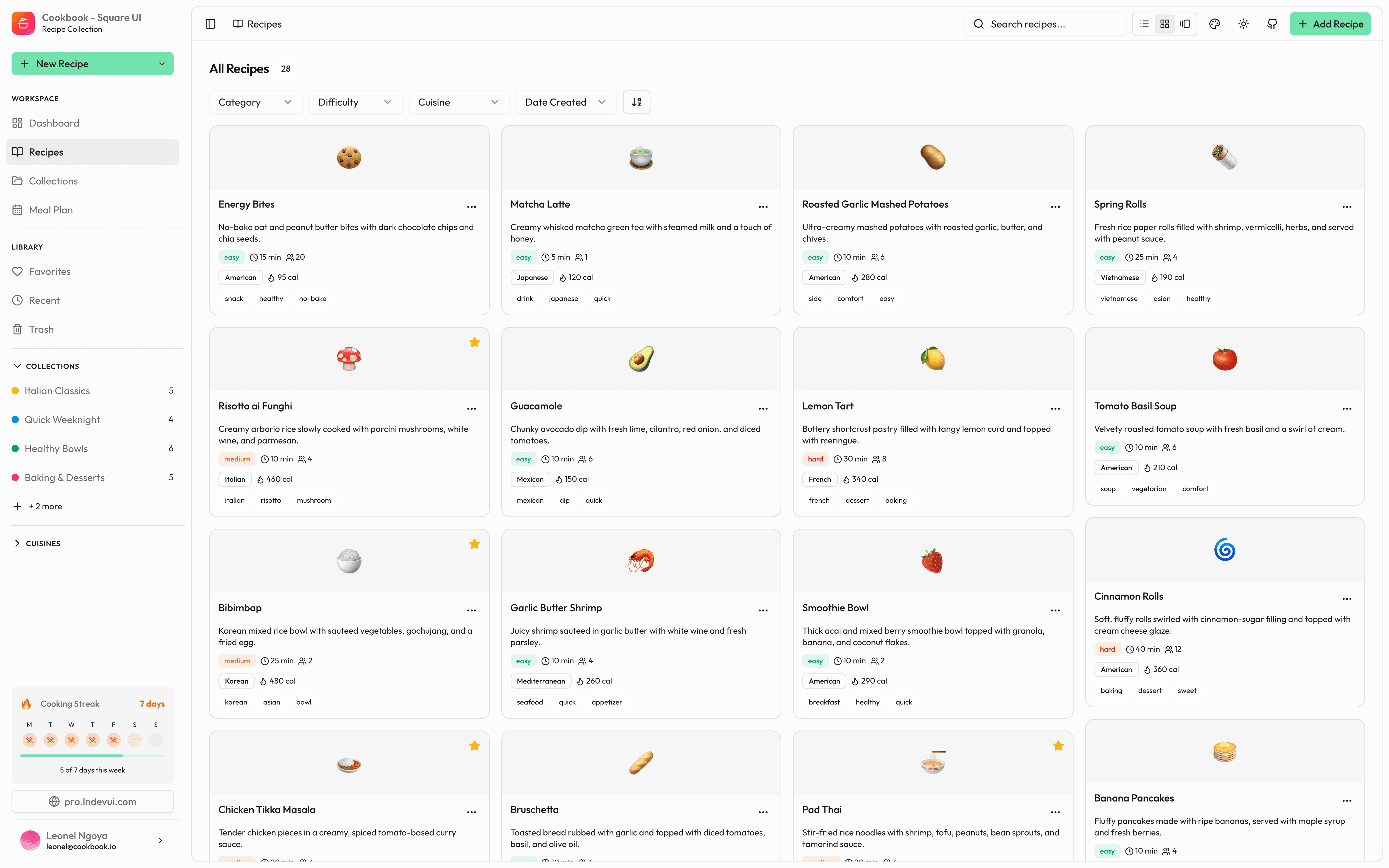Unfavorite Risotto ai Funghi star

coord(474,342)
